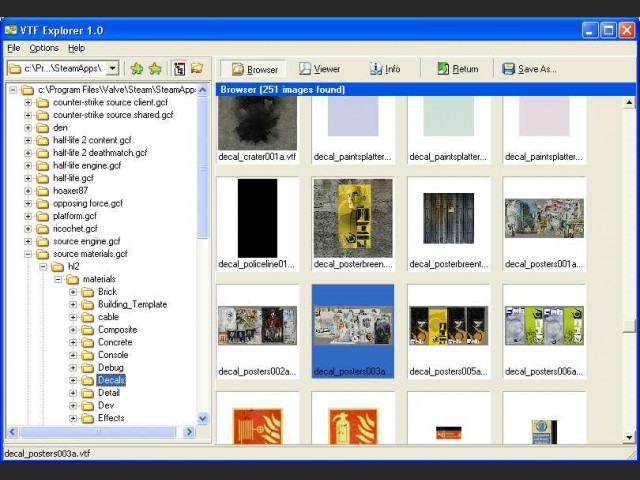Image resolution: width=640 pixels, height=480 pixels.
Task: Expand the Concrete folder node
Action: coord(73,342)
